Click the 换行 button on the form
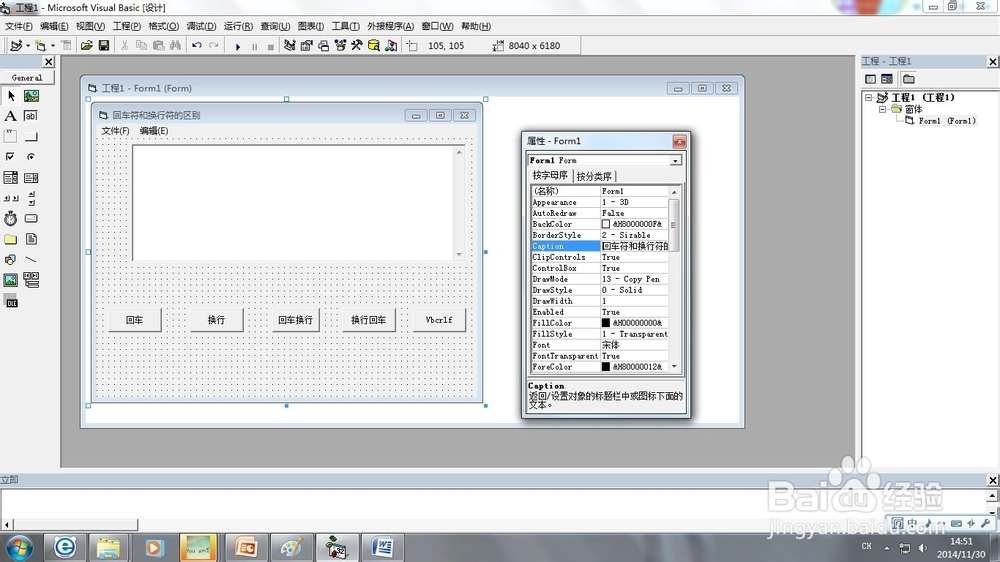Screen dimensions: 1000x562 (x=216, y=320)
